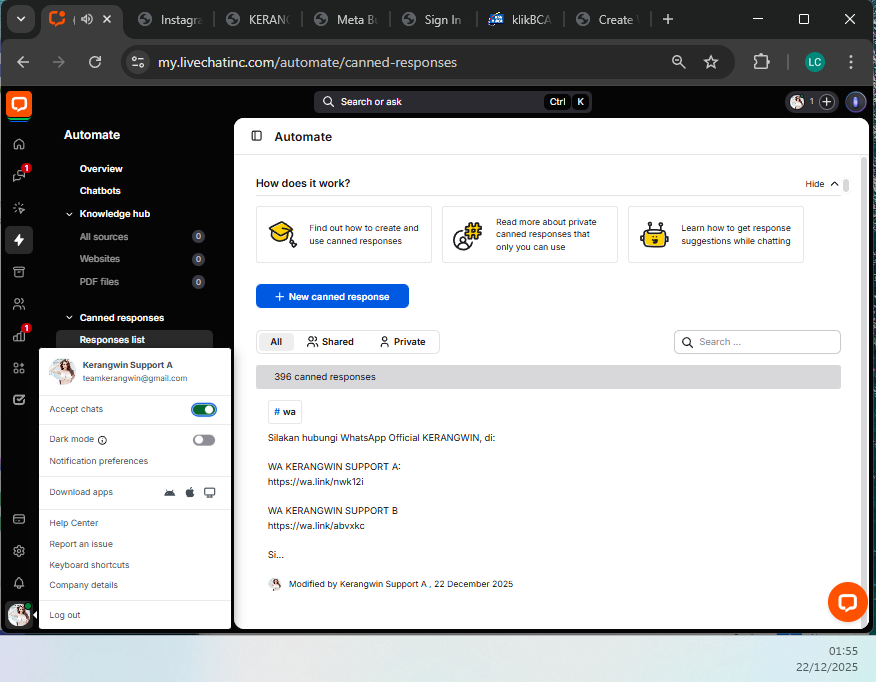
Task: Open the Copilot purple icon top right
Action: (855, 102)
